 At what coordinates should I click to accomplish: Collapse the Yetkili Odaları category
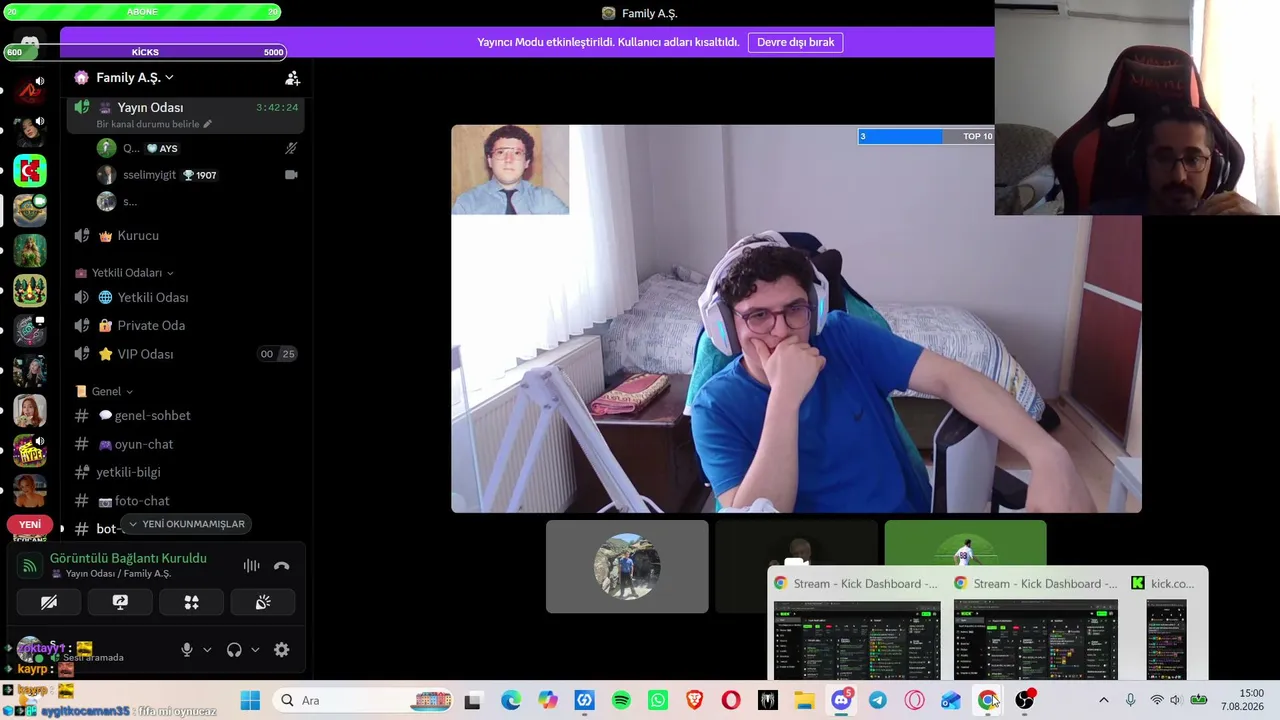[127, 273]
